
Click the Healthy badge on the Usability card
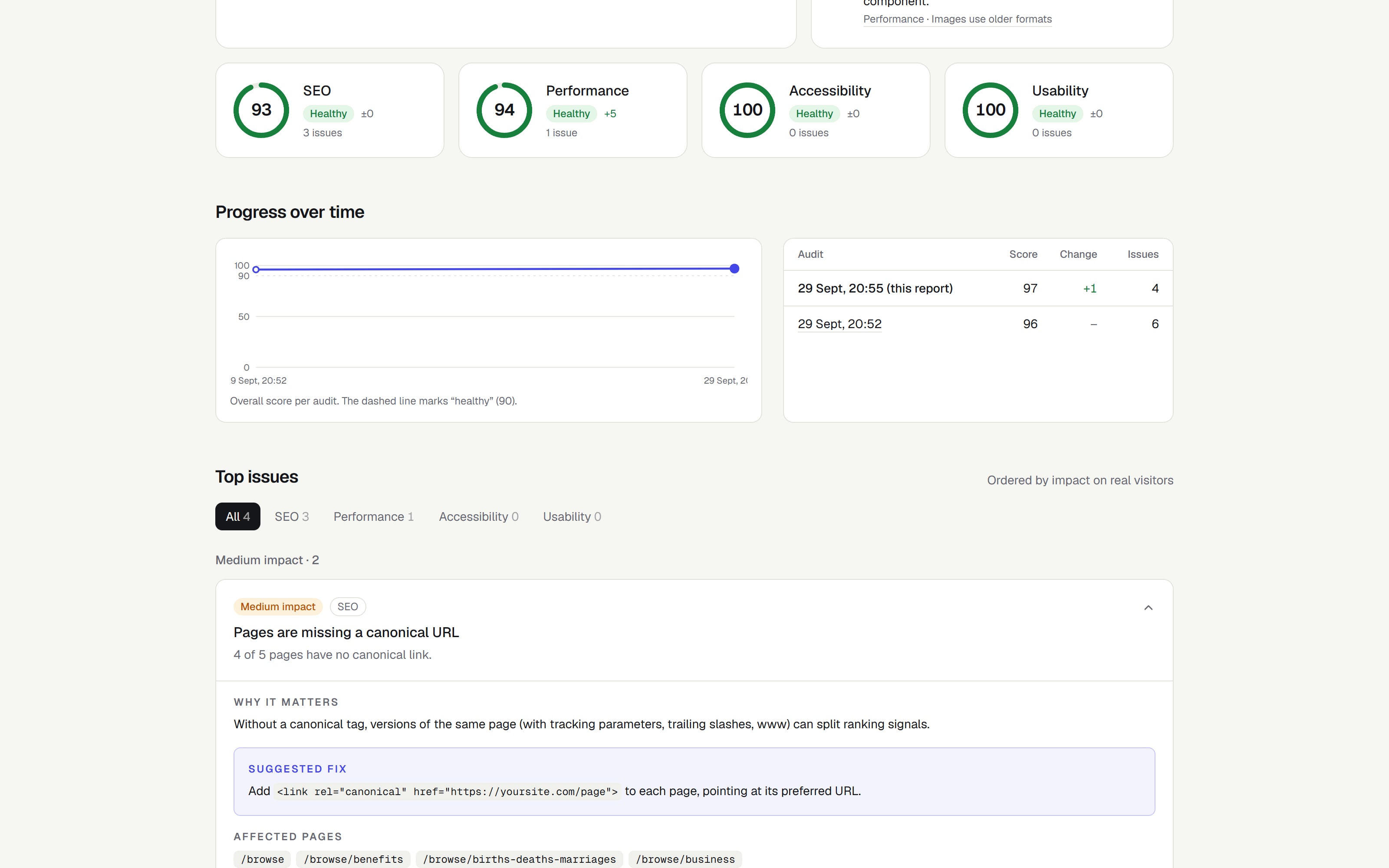[x=1057, y=114]
